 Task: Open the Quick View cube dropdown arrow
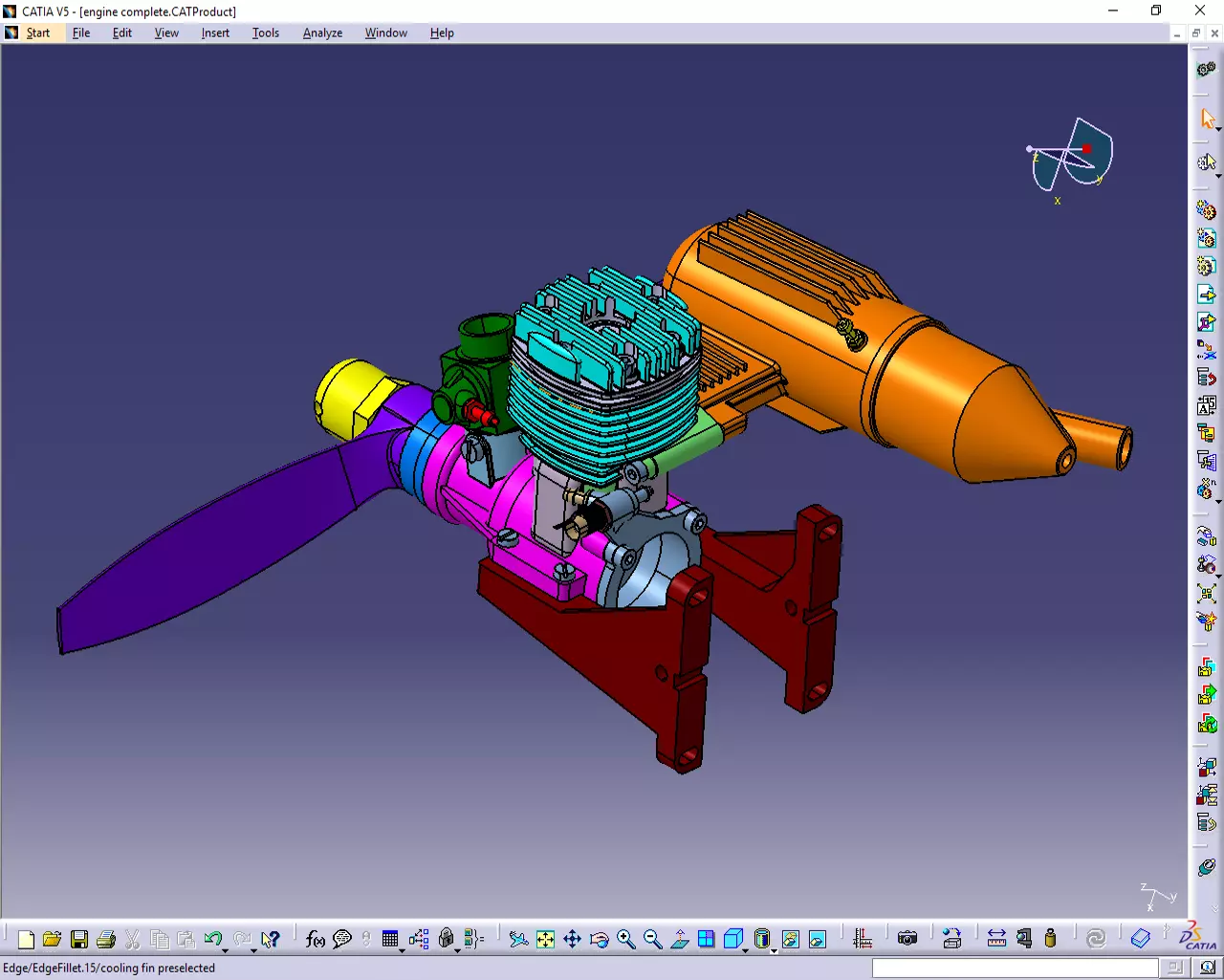pyautogui.click(x=745, y=949)
